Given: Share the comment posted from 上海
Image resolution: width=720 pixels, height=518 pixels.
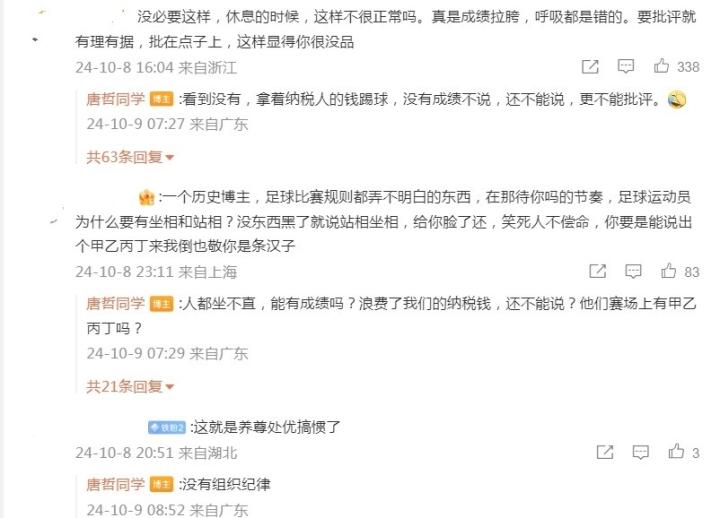Looking at the screenshot, I should (x=597, y=271).
